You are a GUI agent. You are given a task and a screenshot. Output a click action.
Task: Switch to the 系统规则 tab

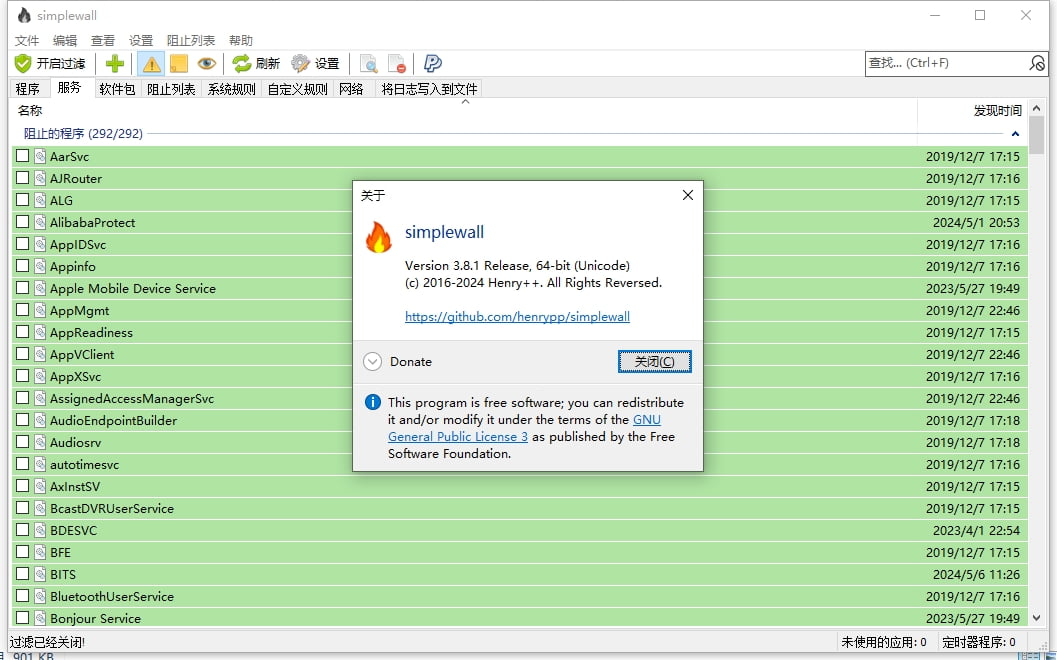click(232, 89)
